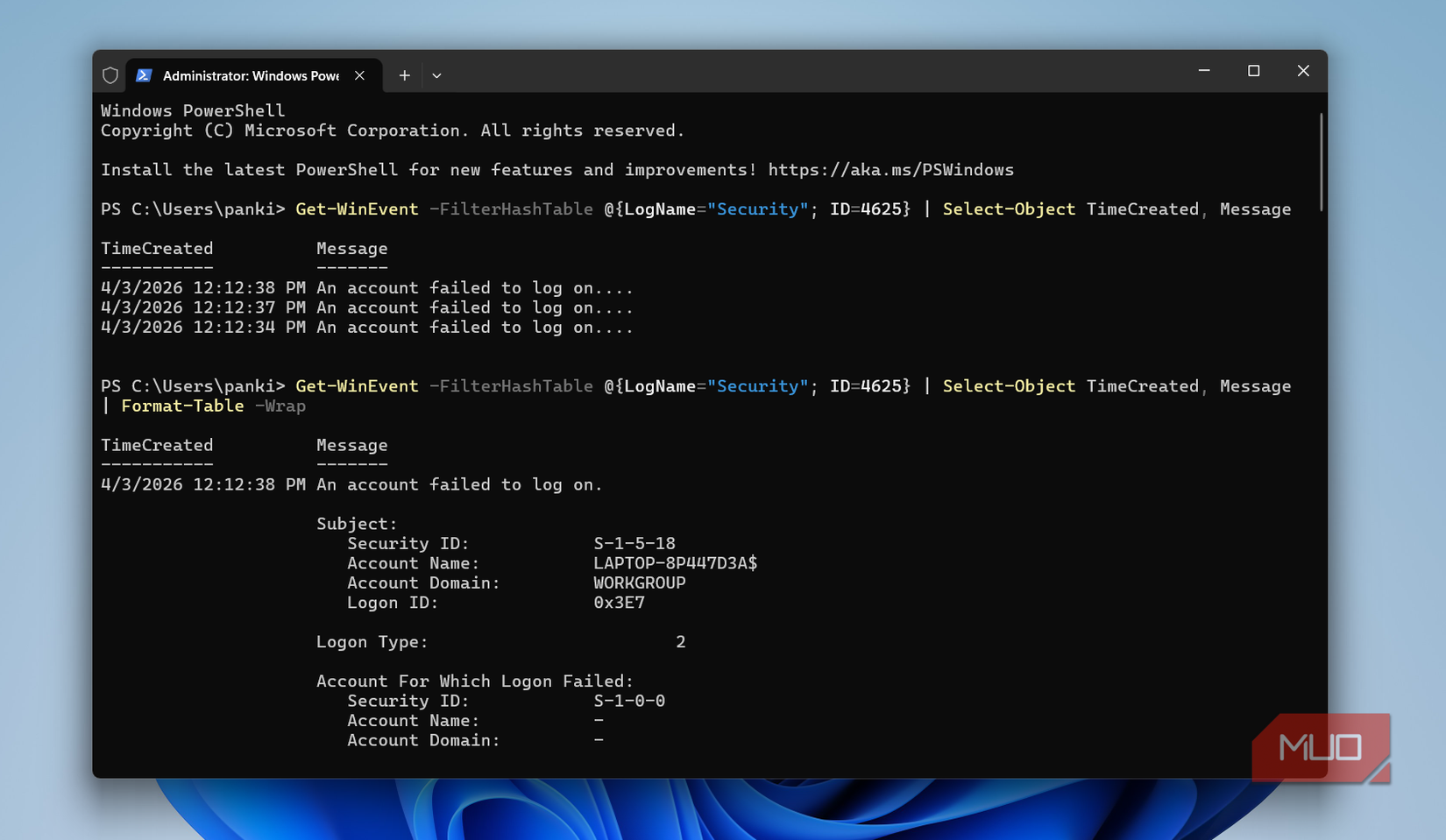Close the Administrator: Windows PowerShell tab
The image size is (1446, 840).
359,75
